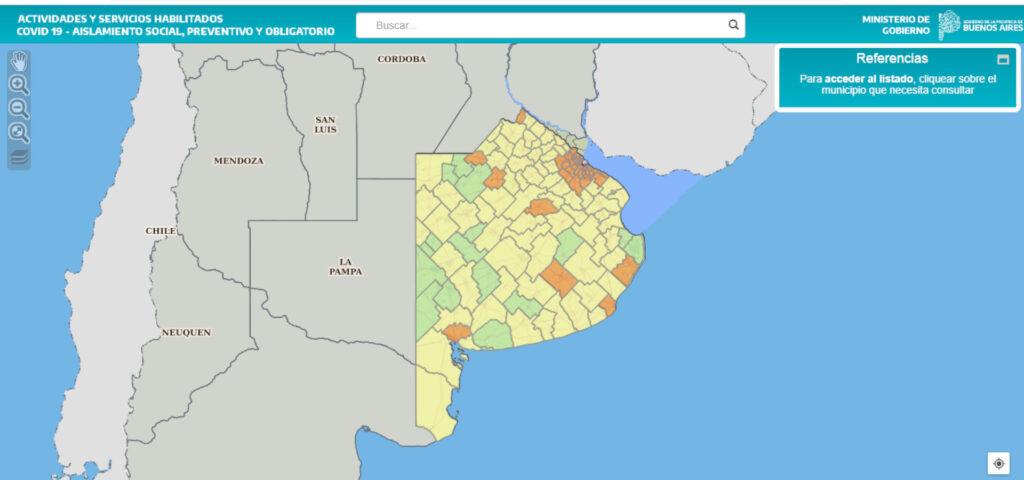Click the Ministerio de Gobierno header text
The width and height of the screenshot is (1024, 480).
pos(895,24)
